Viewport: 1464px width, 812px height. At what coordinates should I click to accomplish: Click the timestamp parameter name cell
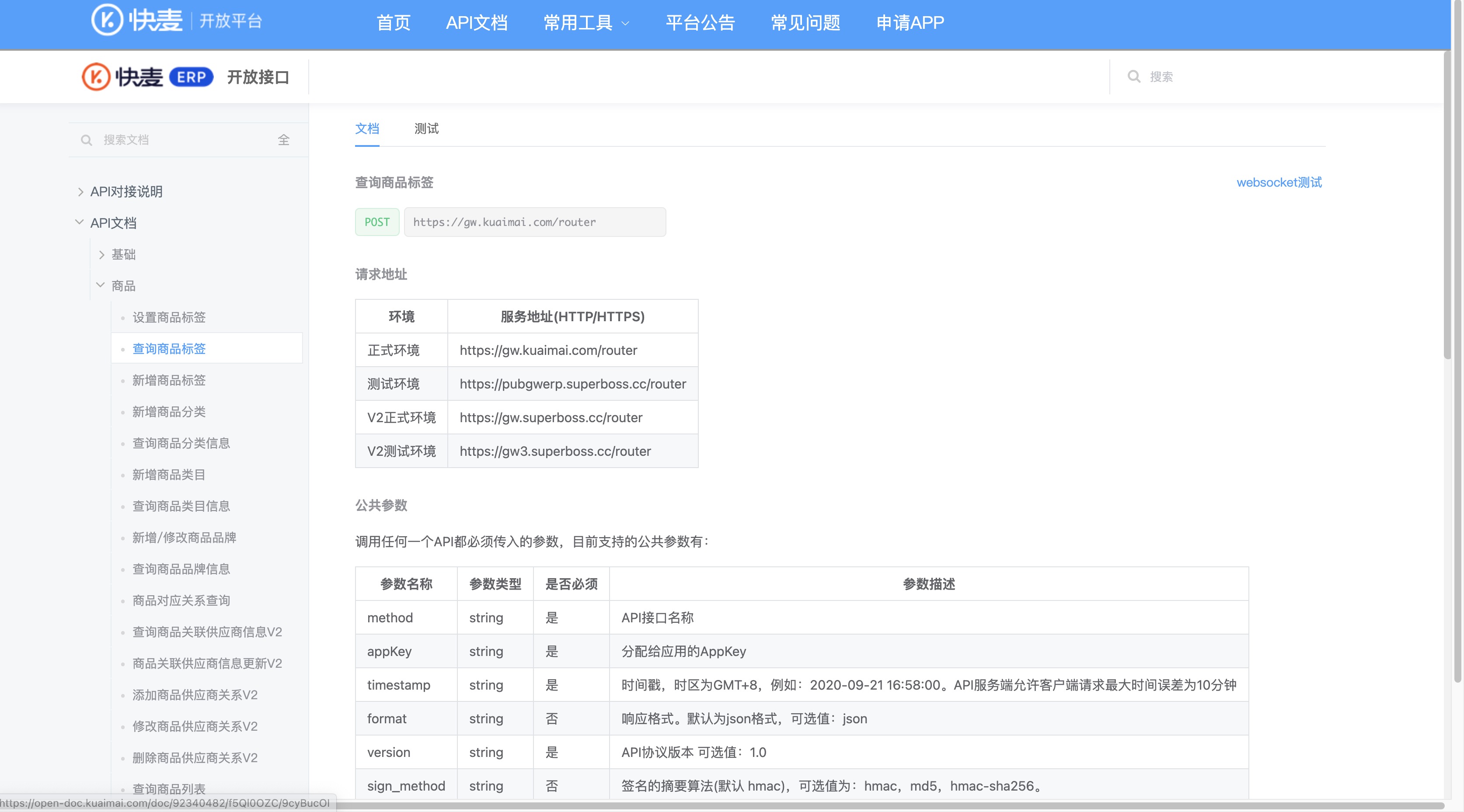(406, 685)
